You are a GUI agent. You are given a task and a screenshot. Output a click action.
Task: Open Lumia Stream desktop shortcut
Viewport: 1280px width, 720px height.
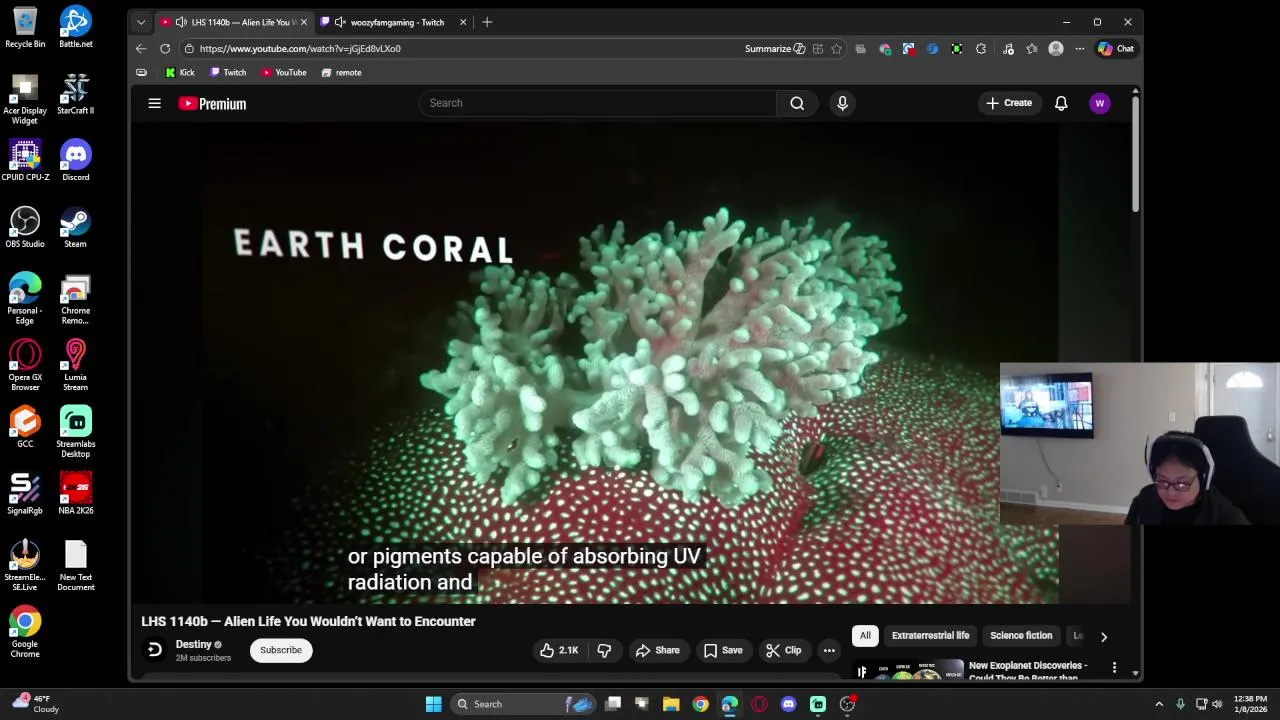point(76,365)
